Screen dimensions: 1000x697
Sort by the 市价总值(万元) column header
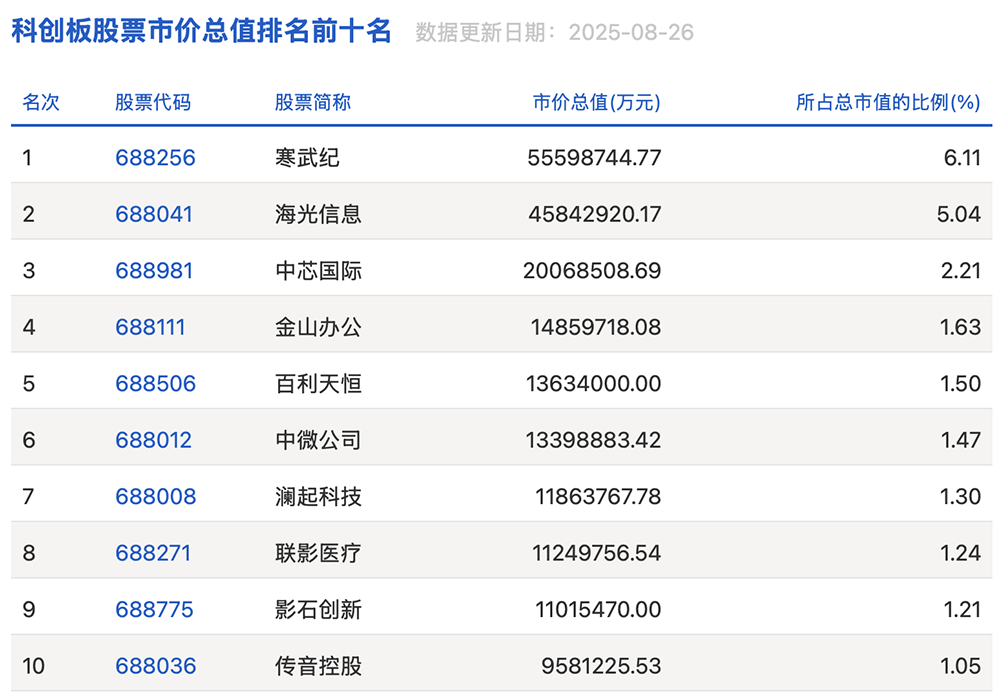click(x=596, y=102)
